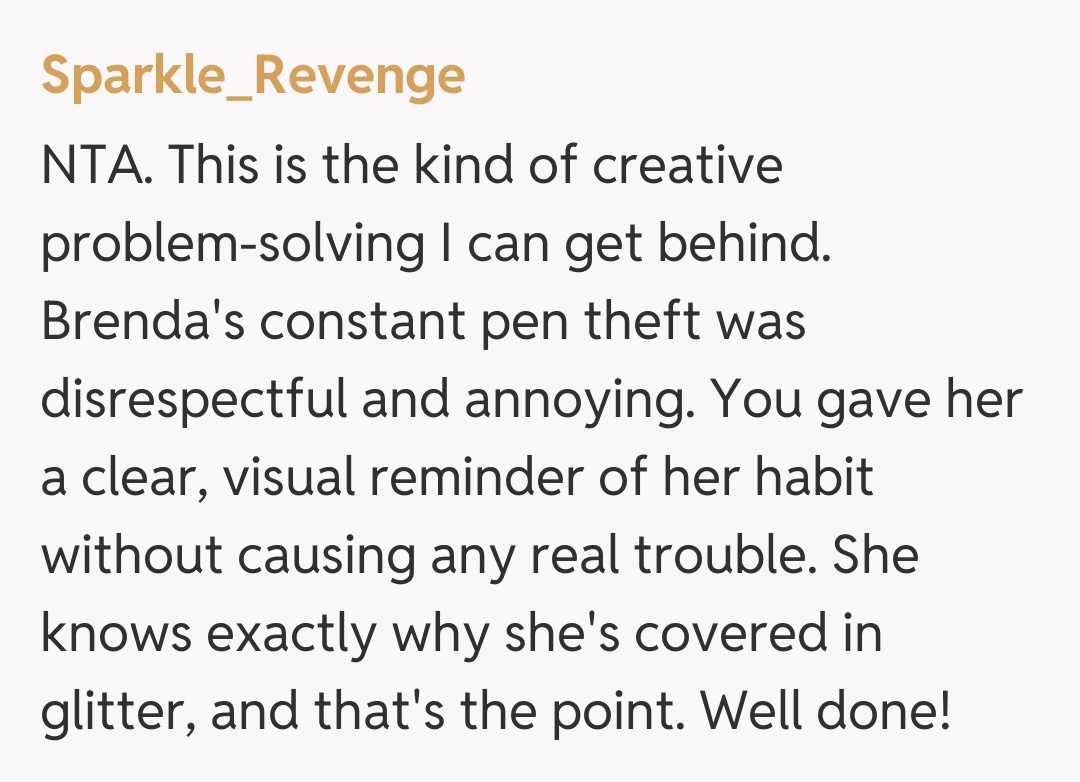Click the word "habit" in the comment
The height and width of the screenshot is (782, 1080).
click(x=811, y=478)
